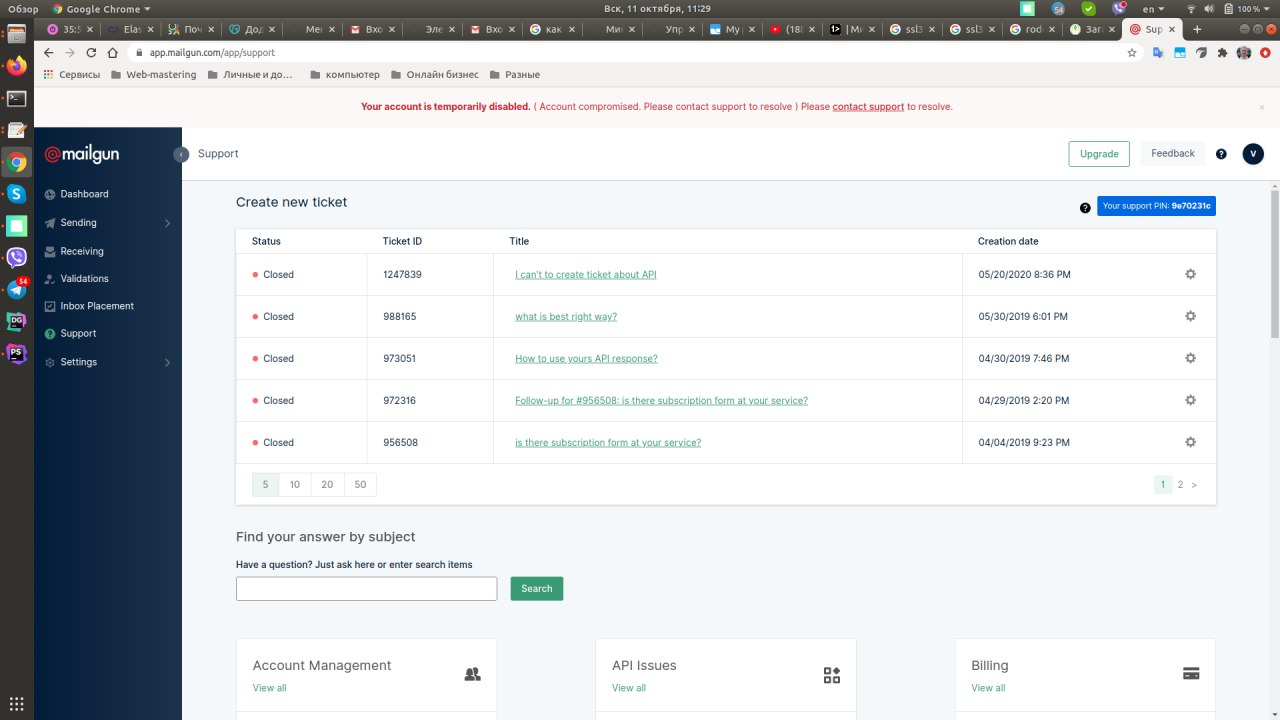
Task: Open Chrome extensions puzzle icon
Action: [x=1222, y=52]
